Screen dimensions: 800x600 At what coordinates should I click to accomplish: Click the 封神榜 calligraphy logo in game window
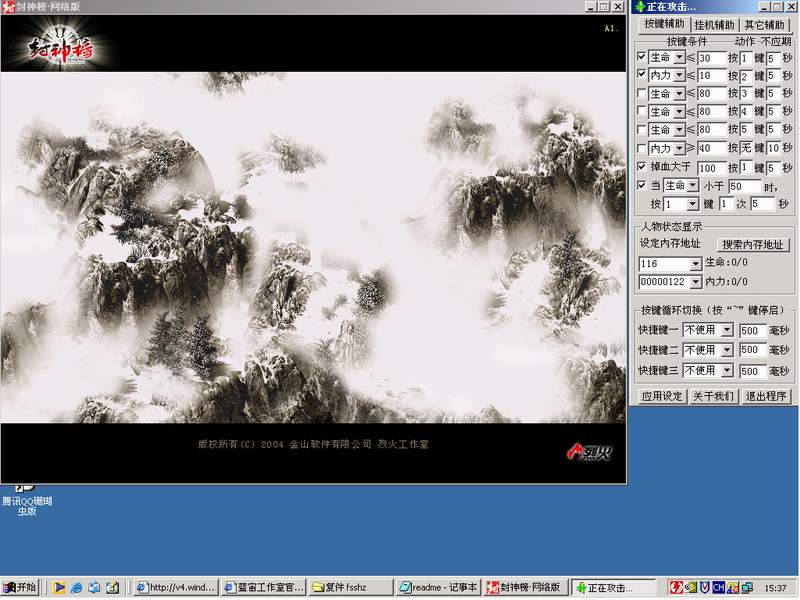pos(60,47)
